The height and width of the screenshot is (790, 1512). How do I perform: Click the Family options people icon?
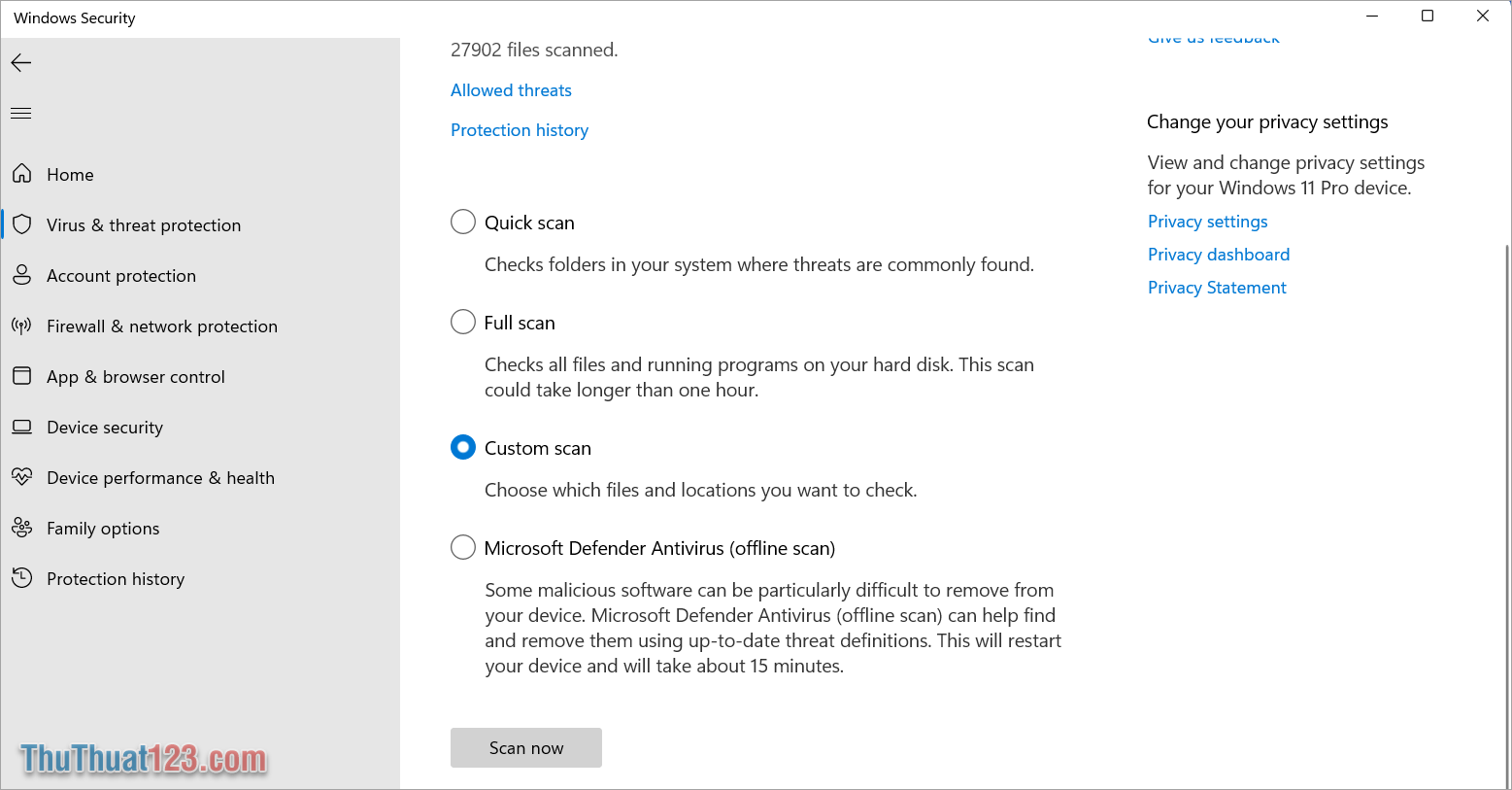pyautogui.click(x=21, y=528)
